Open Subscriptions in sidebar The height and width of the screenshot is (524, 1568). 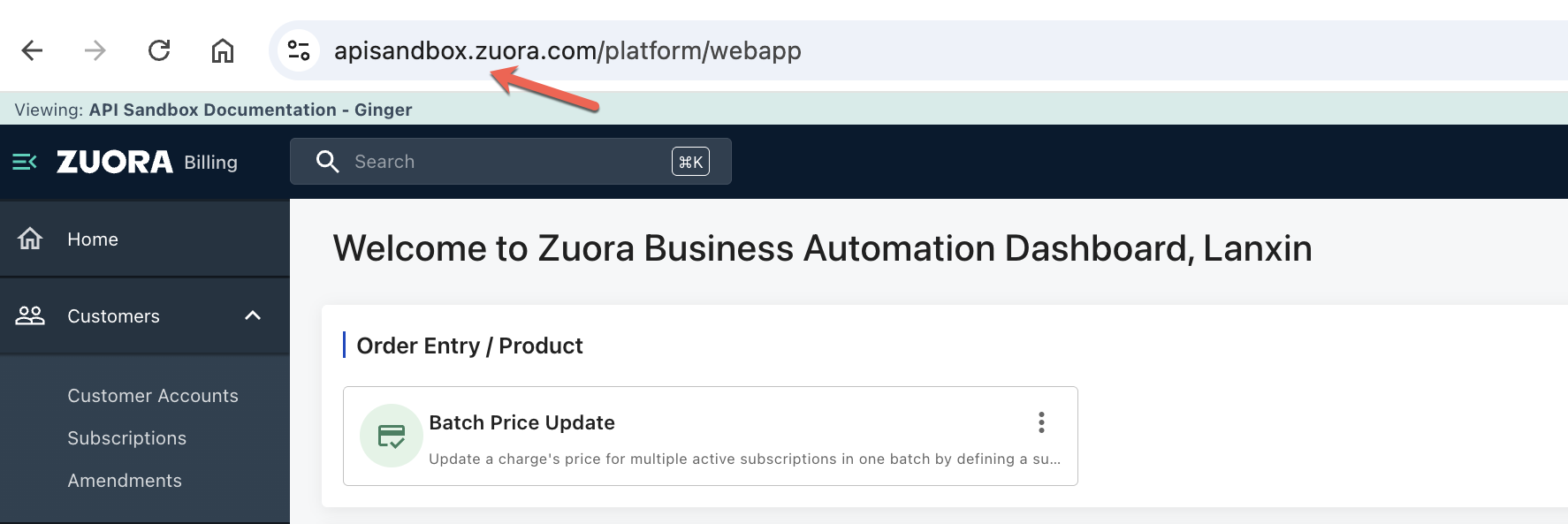pyautogui.click(x=127, y=438)
